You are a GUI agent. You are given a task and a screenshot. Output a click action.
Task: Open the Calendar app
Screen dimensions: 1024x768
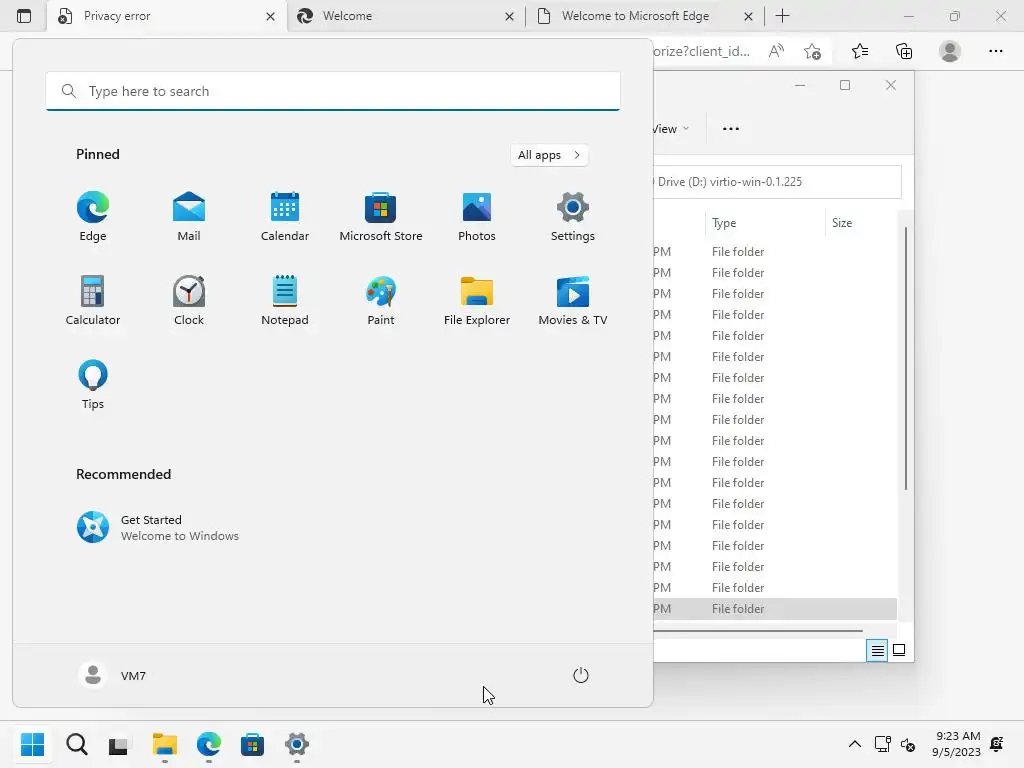pos(285,217)
